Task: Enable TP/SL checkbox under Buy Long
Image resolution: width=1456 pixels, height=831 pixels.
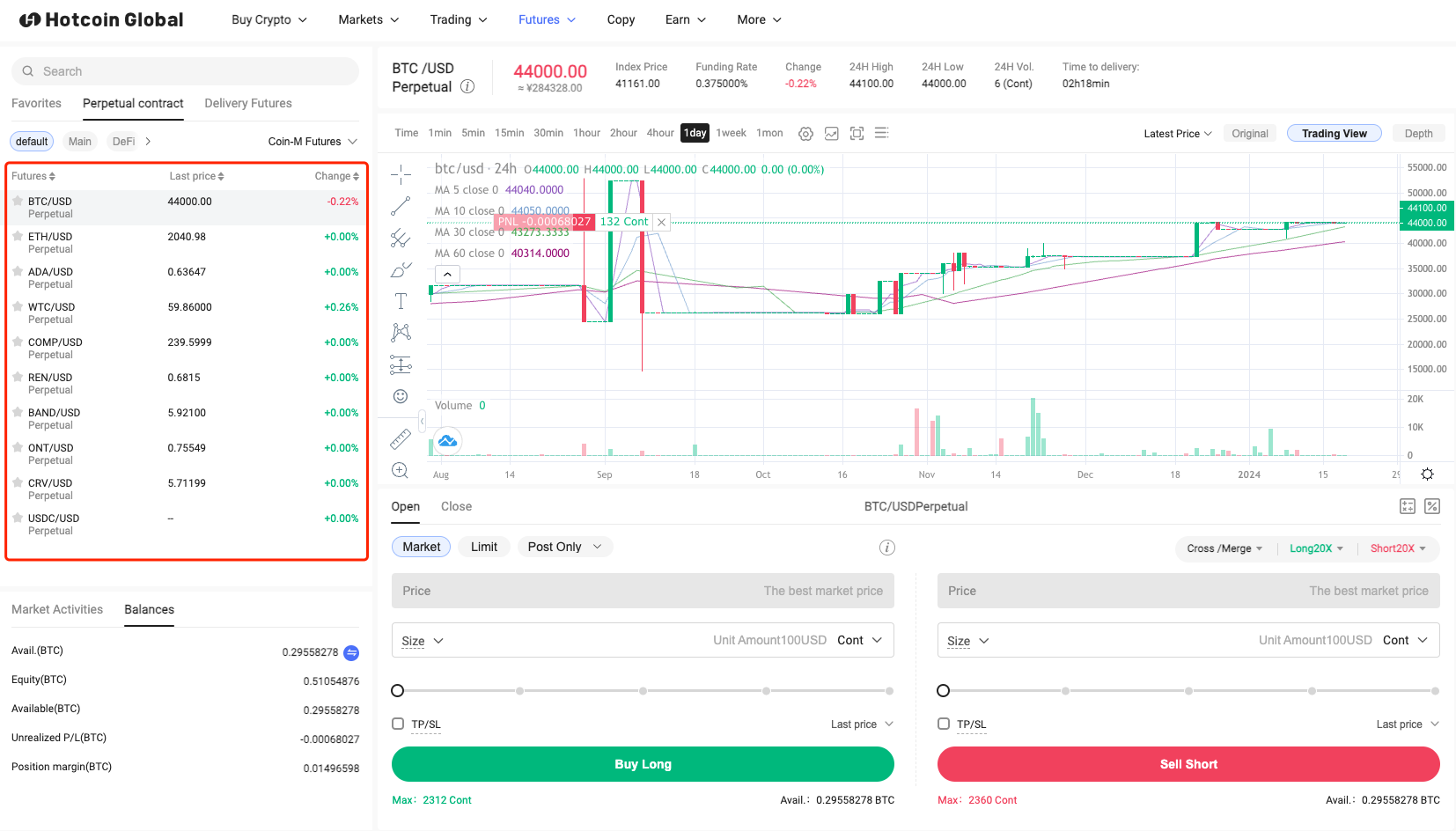Action: click(x=398, y=724)
